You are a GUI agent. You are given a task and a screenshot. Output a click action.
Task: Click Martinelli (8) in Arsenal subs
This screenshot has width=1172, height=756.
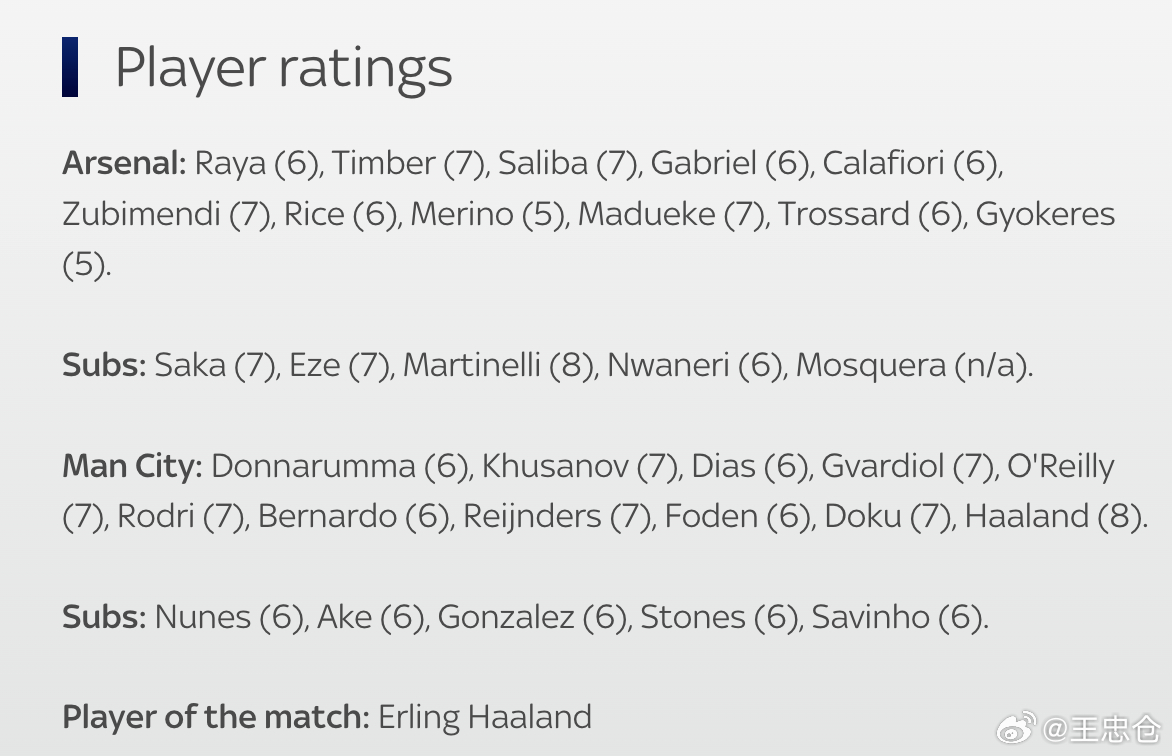pyautogui.click(x=499, y=366)
